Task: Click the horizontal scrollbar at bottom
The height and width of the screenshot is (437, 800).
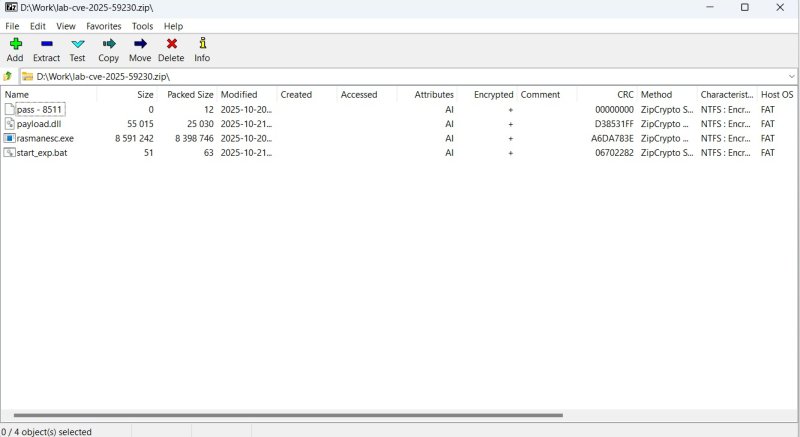Action: [288, 415]
